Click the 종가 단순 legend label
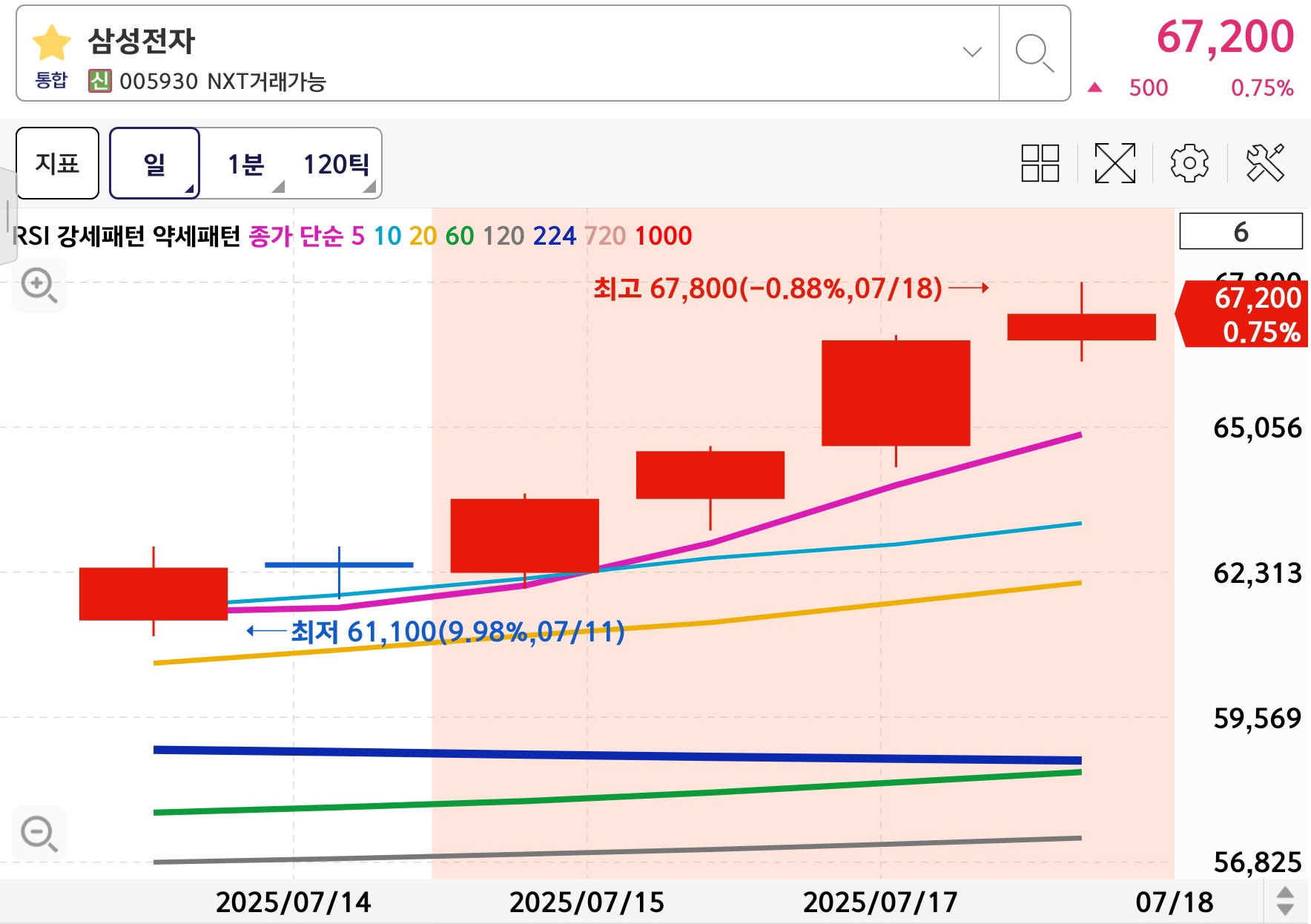The image size is (1311, 924). coord(296,236)
